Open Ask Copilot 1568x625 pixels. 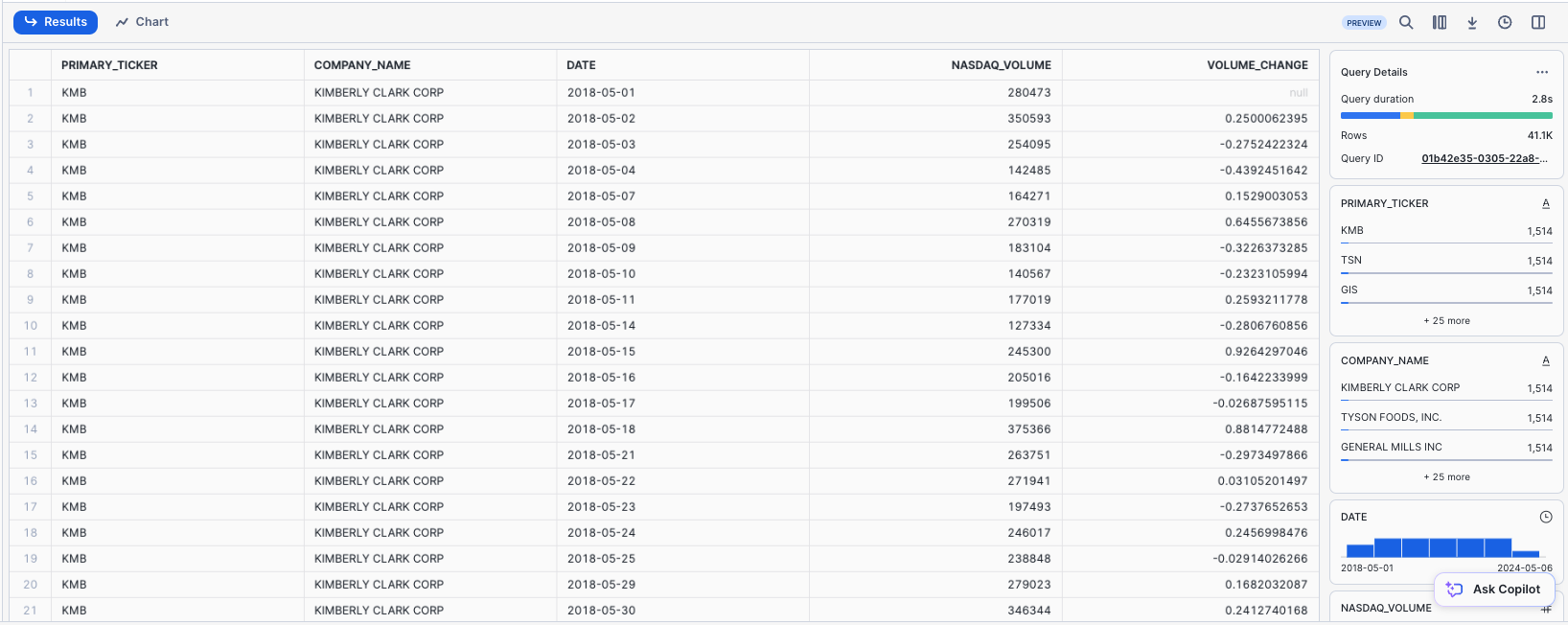[1494, 590]
